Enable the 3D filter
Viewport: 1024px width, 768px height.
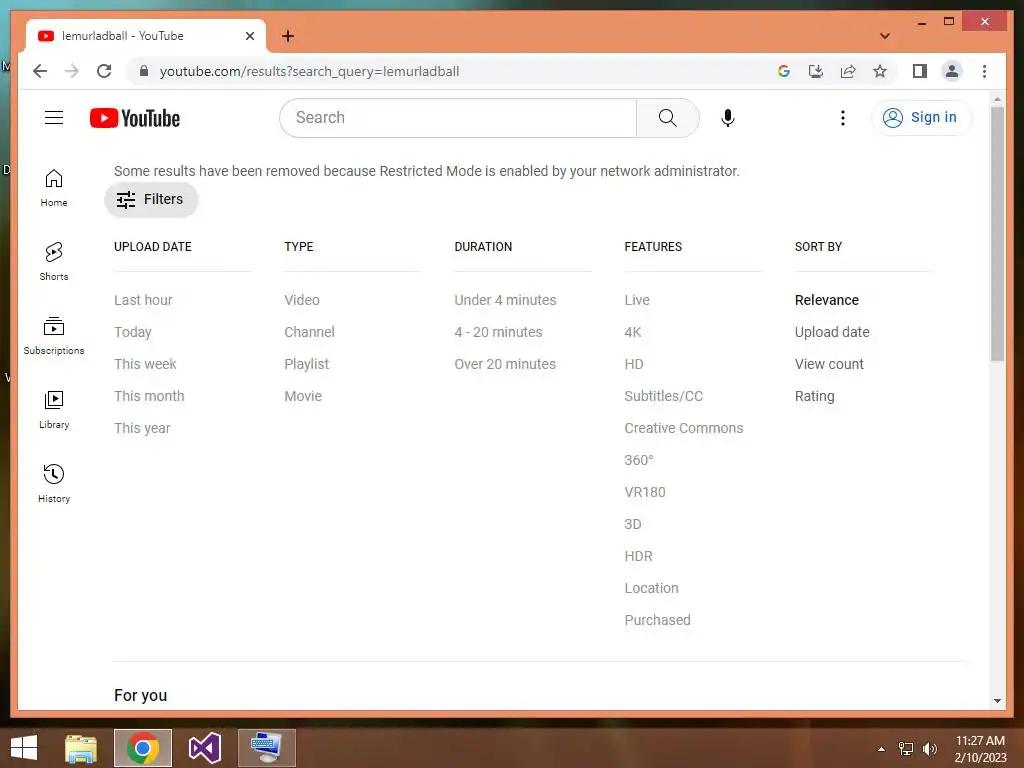633,524
